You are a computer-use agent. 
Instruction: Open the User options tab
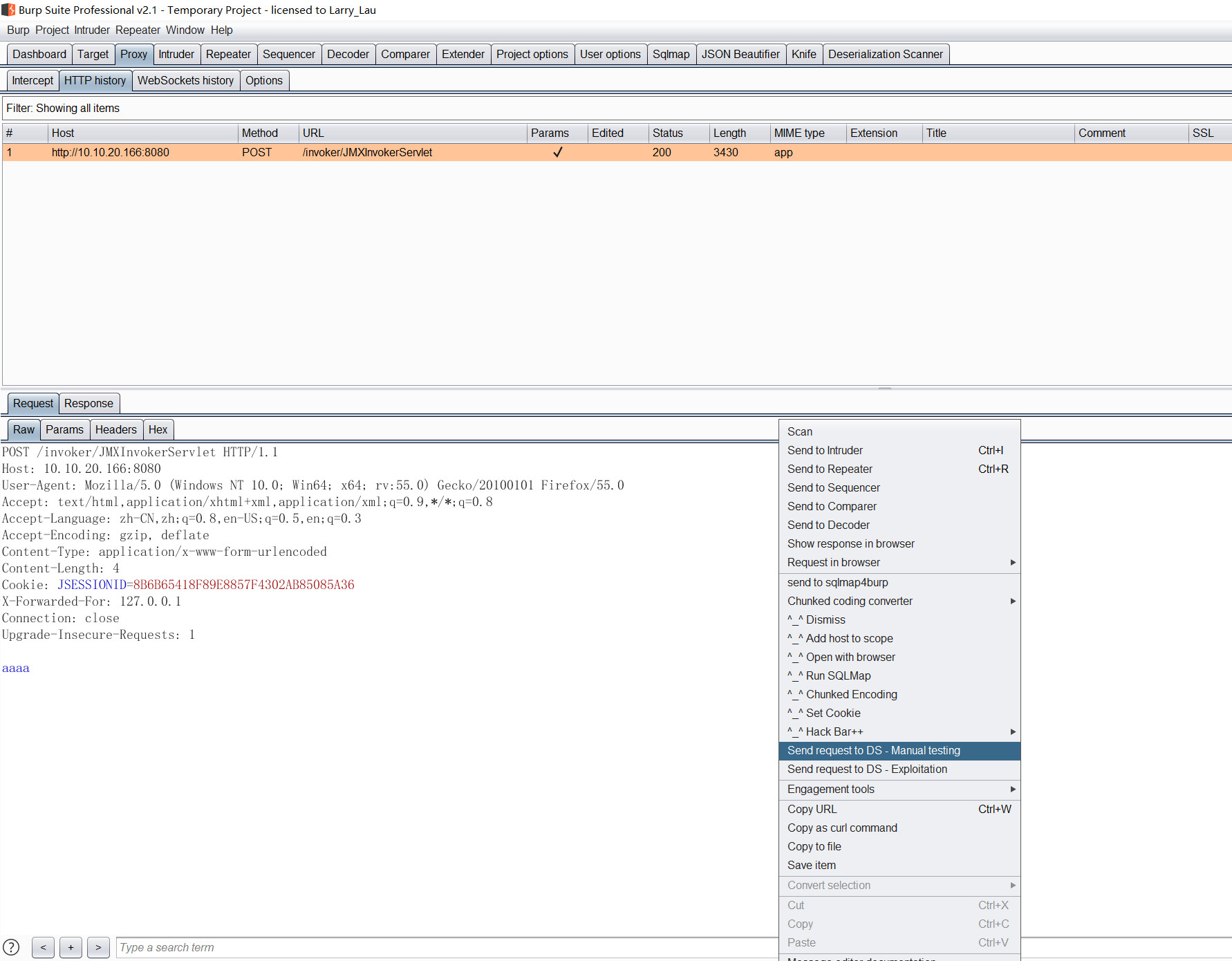click(x=610, y=54)
